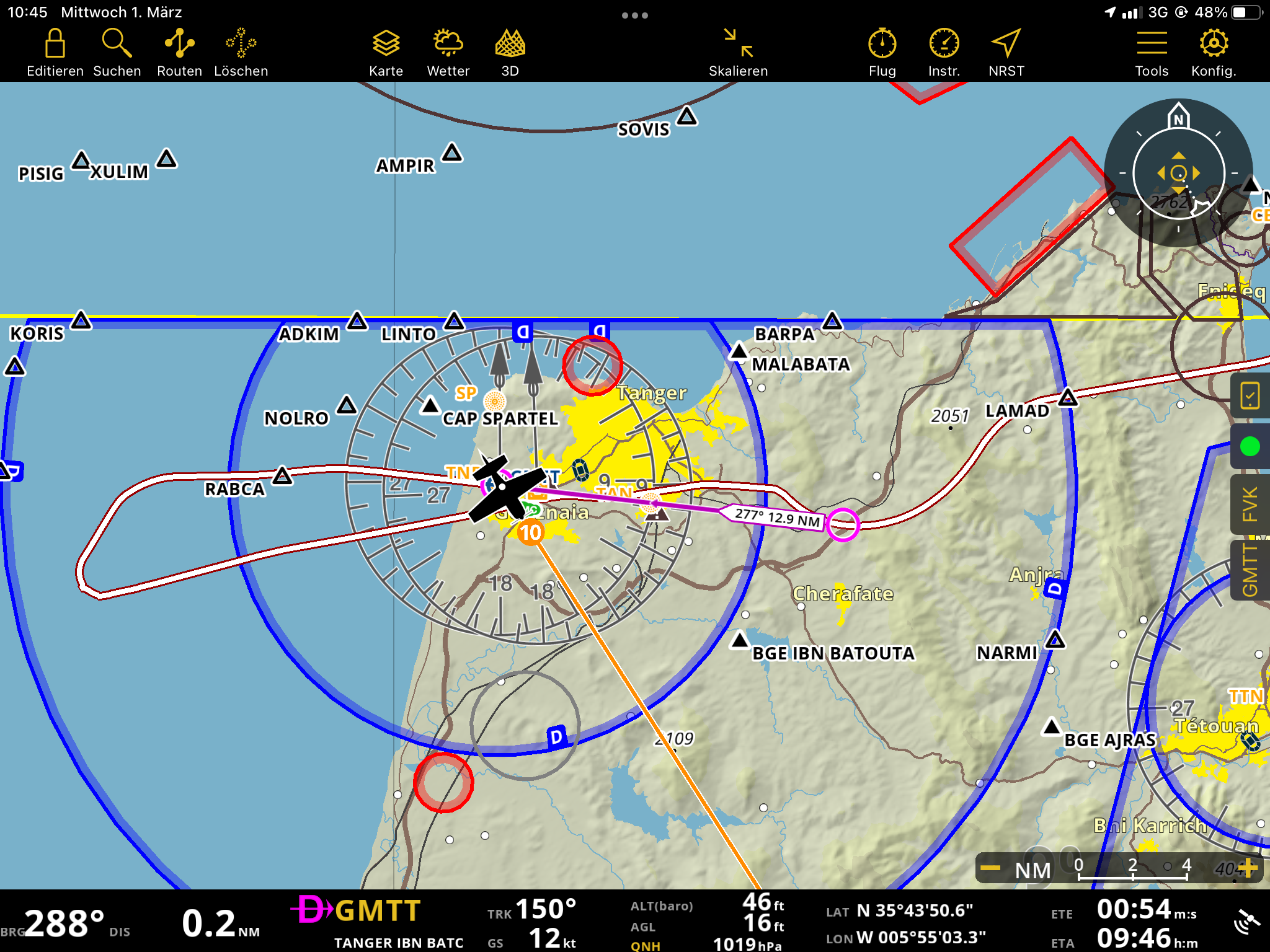Tap the compass center recenter button

[x=1178, y=174]
